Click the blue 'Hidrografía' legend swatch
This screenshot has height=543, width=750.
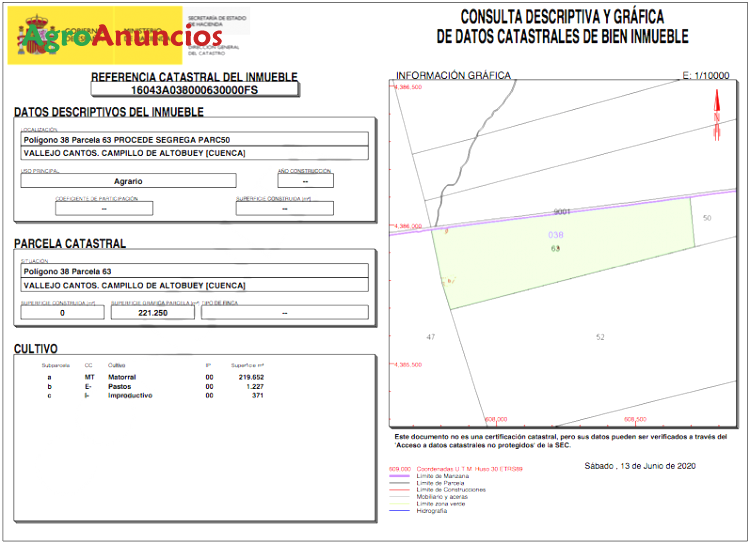(x=399, y=511)
